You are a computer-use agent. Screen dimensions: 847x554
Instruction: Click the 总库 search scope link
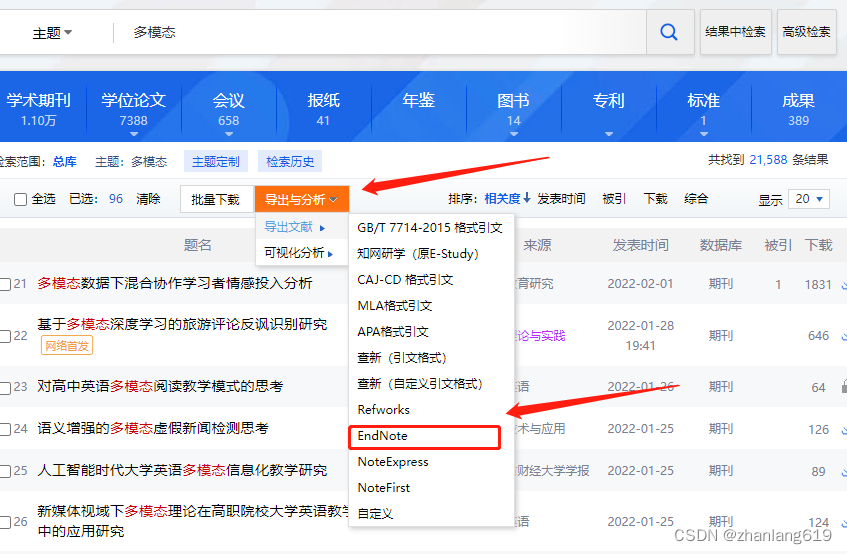coord(65,161)
